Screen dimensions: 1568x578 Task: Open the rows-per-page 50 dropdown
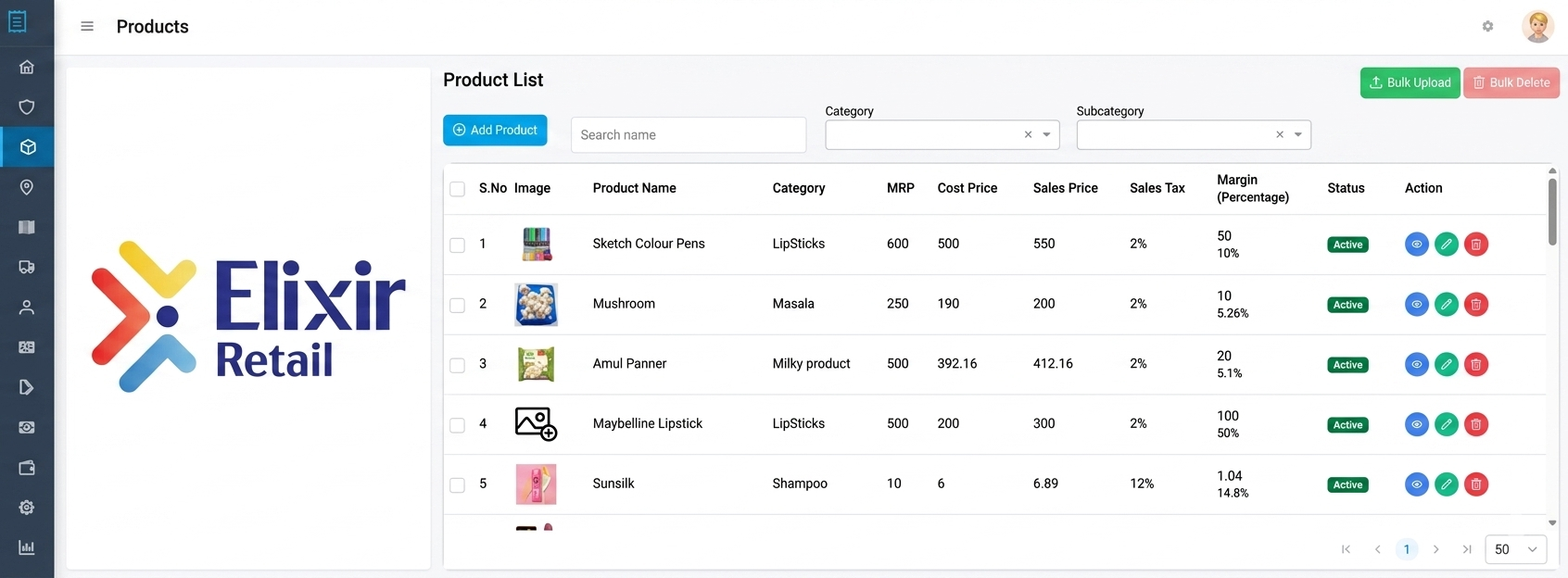tap(1516, 549)
